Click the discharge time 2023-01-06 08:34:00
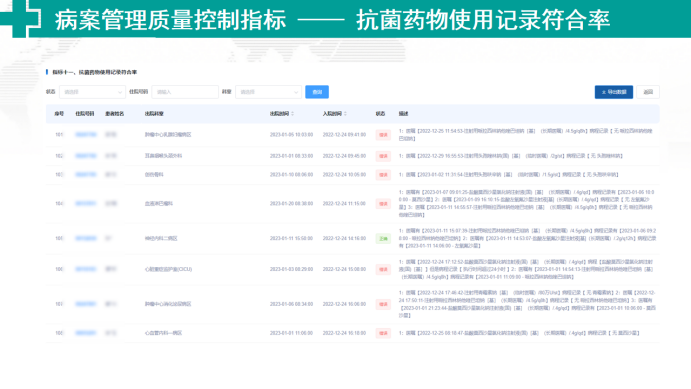691x389 pixels. coord(291,304)
